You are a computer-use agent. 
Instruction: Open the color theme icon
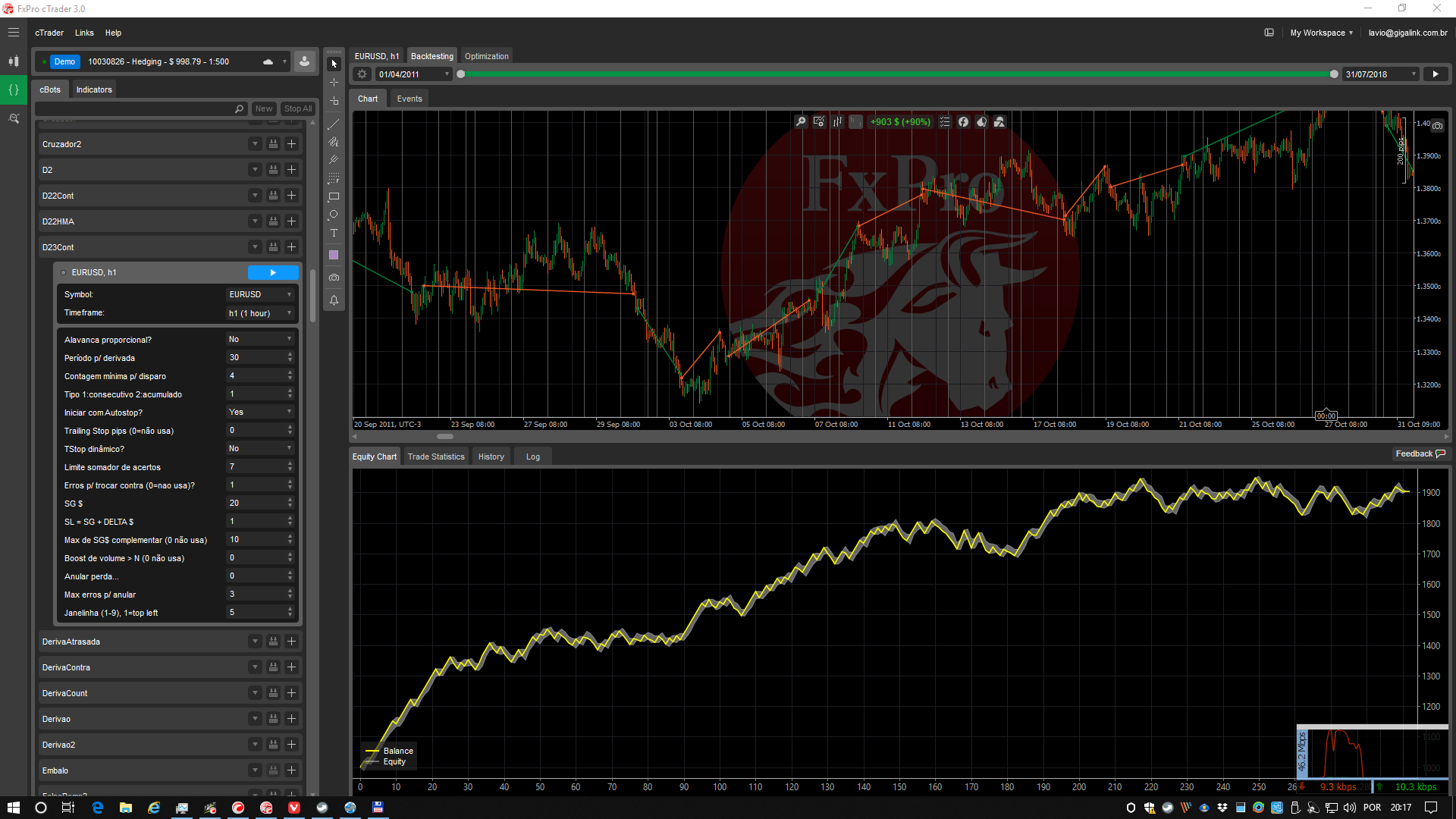coord(981,121)
